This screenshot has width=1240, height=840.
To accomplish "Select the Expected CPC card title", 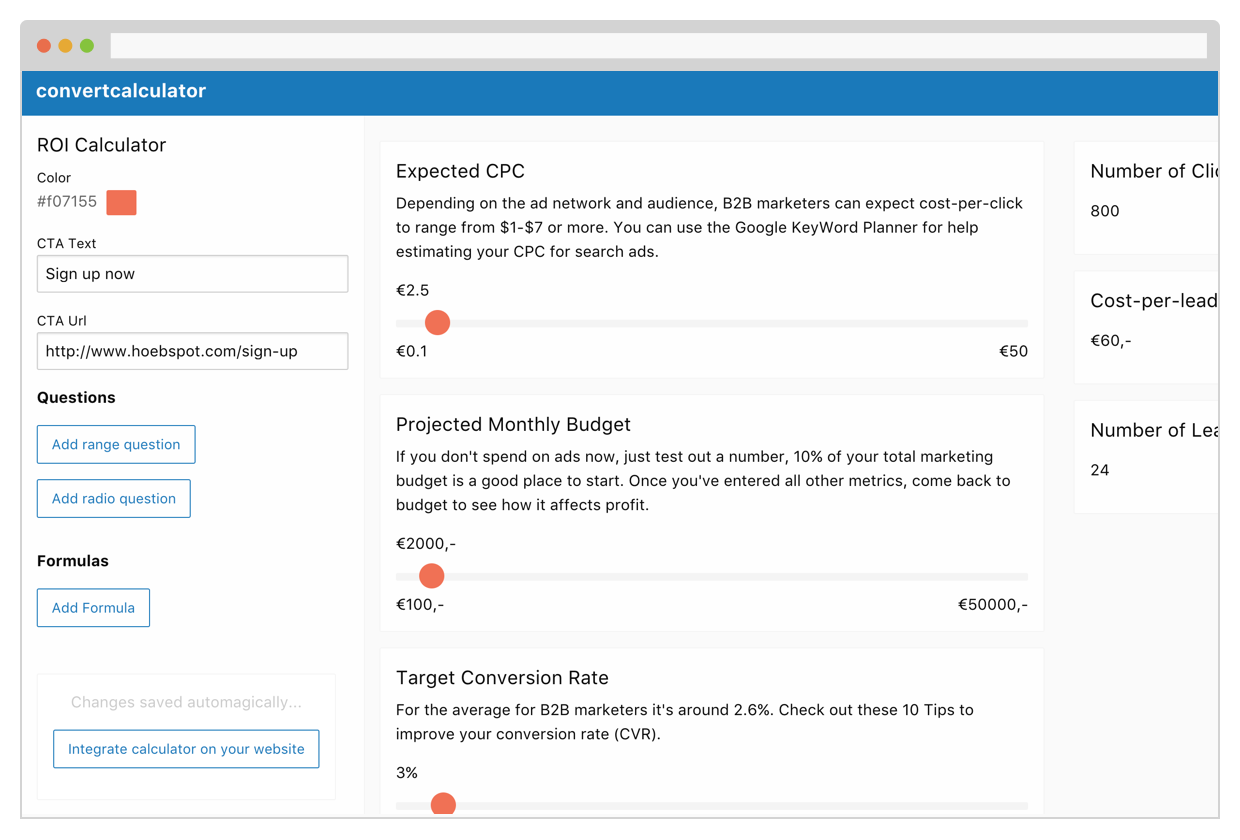I will click(x=460, y=171).
